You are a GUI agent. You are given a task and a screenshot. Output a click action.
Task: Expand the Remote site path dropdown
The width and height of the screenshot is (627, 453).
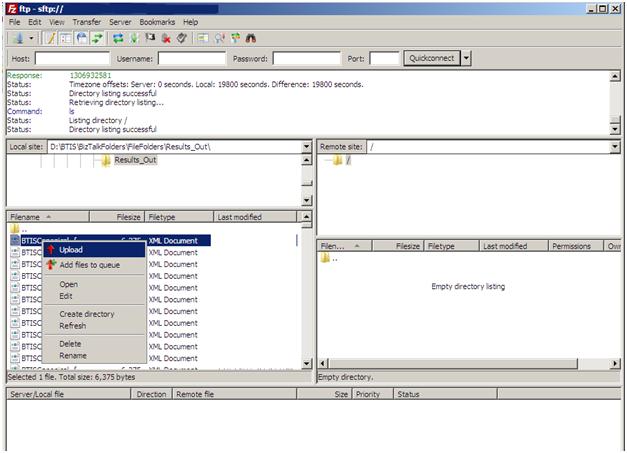[615, 147]
